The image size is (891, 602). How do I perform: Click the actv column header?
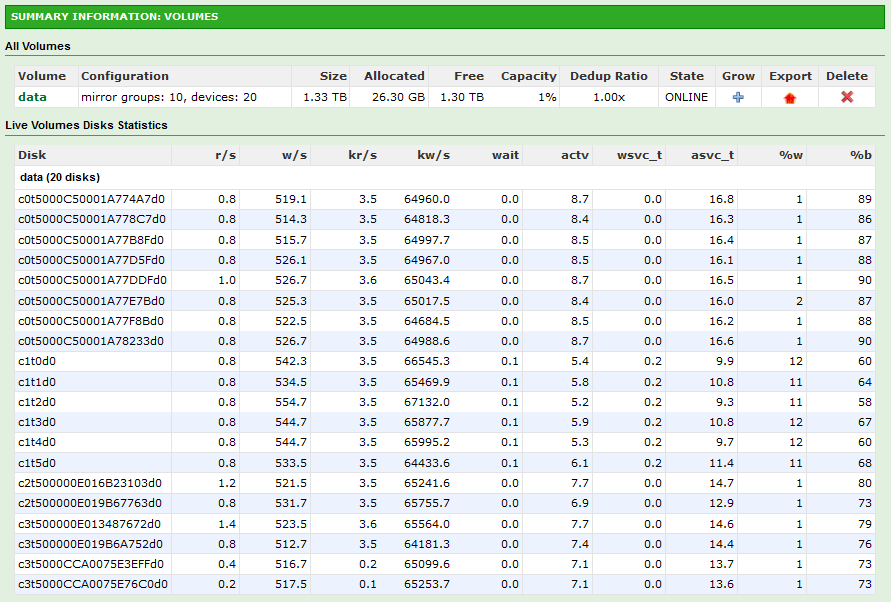click(574, 155)
